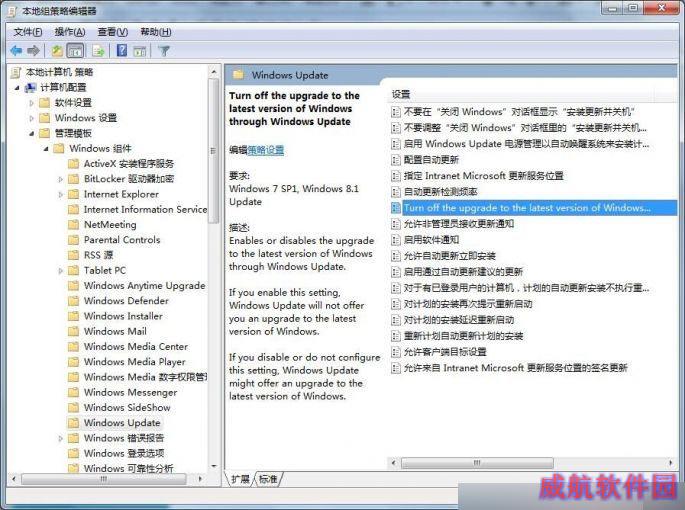
Task: Collapse the 计算机配置 node
Action: click(17, 88)
